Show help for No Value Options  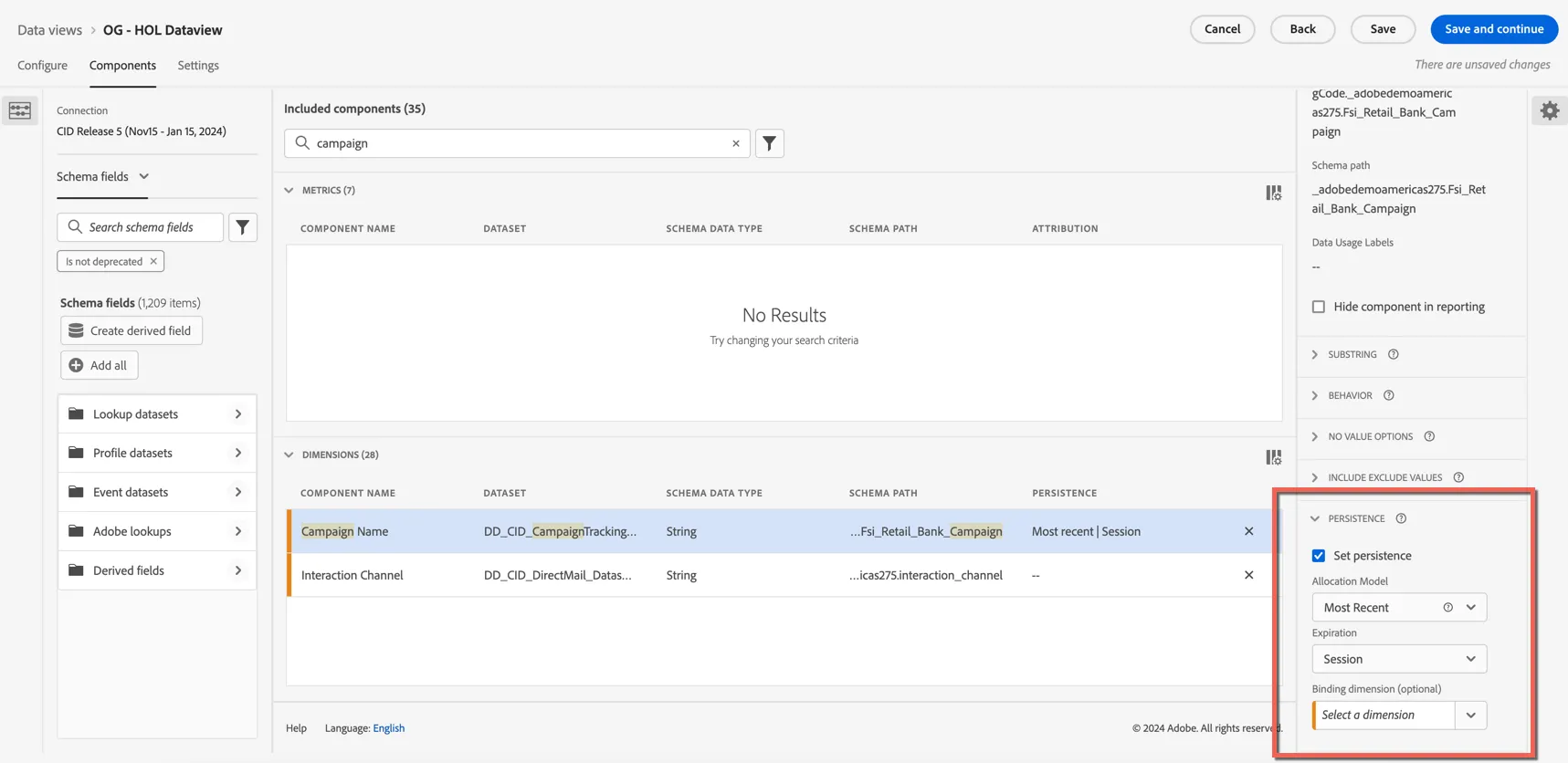(x=1429, y=436)
